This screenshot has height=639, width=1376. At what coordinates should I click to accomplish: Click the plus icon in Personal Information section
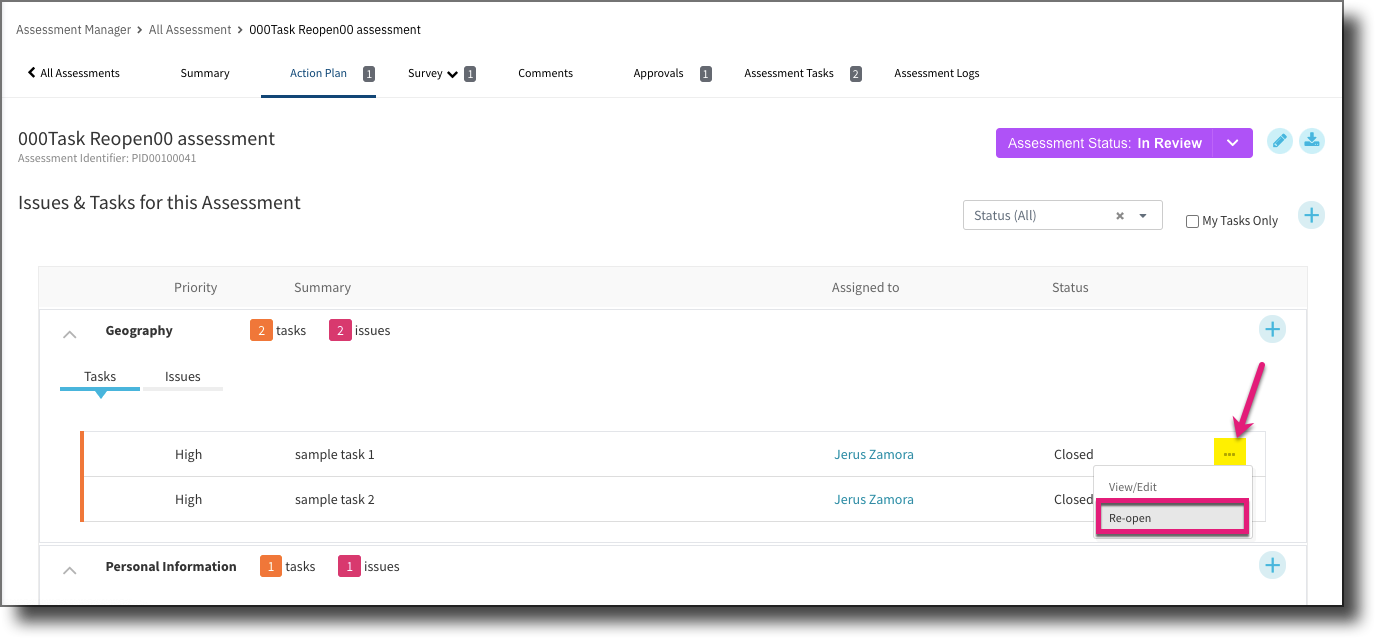click(x=1272, y=565)
